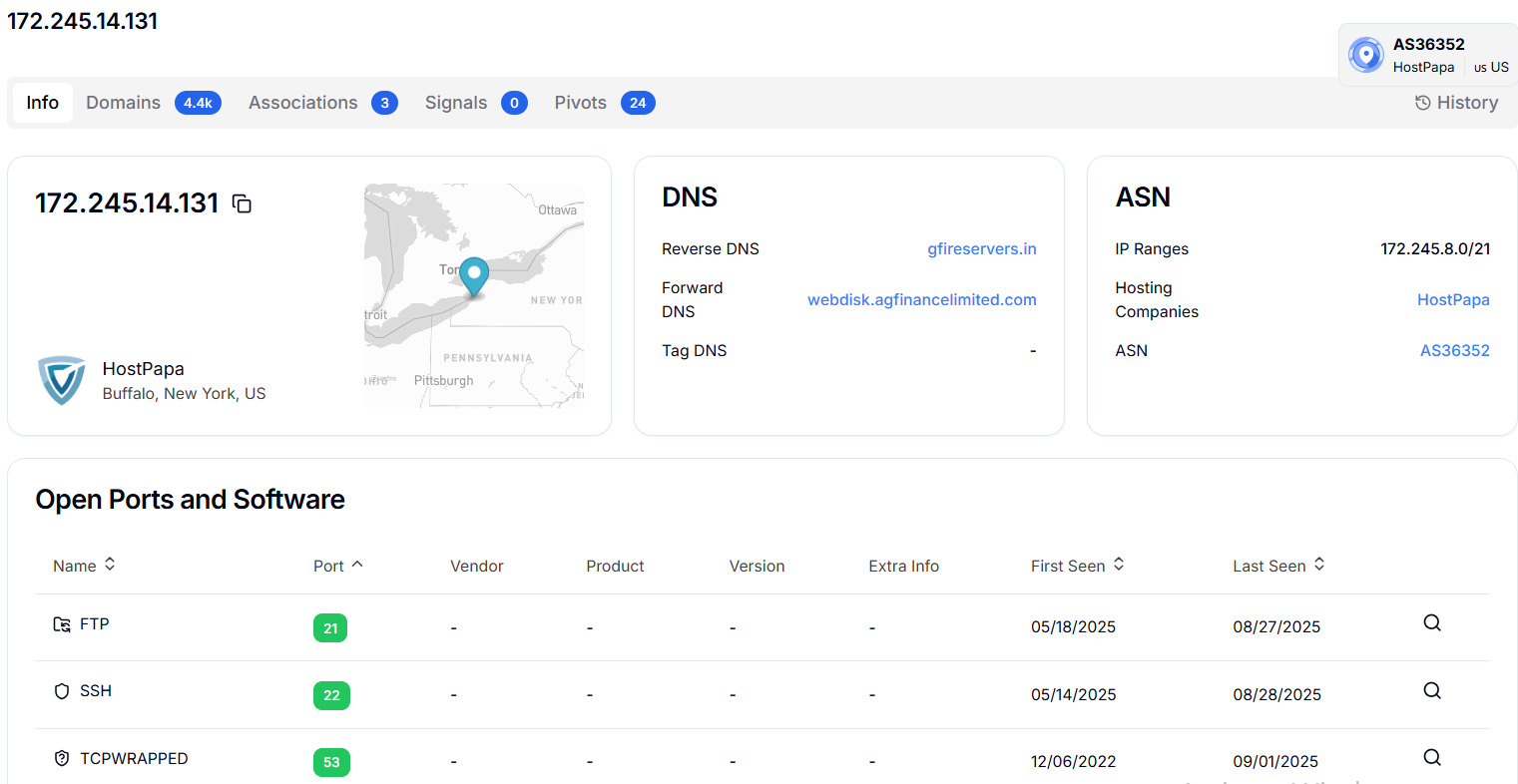
Task: Open the webdisk.agfinancelimited.com link
Action: pos(922,300)
